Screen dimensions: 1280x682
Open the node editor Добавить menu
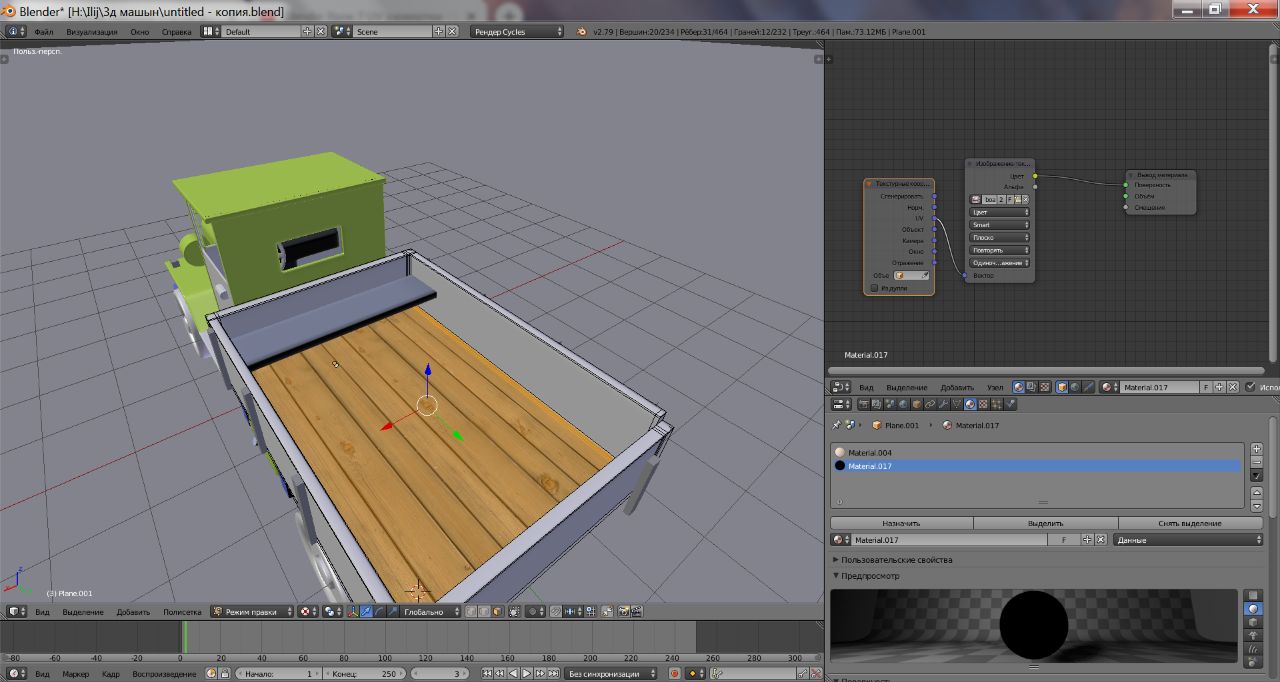pos(957,387)
